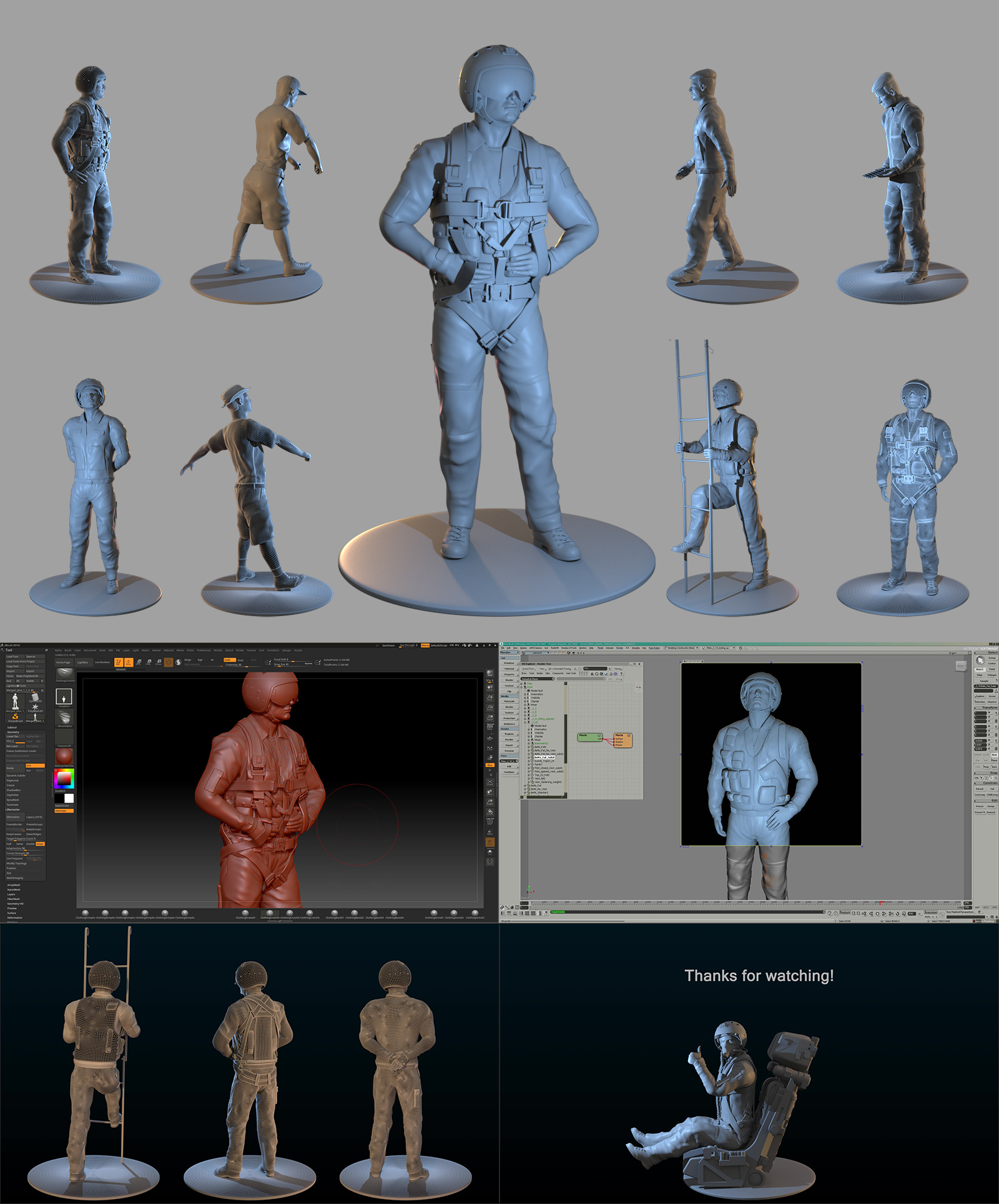Toggle the Zadd mode button
Screen dimensions: 999x1204
click(229, 660)
